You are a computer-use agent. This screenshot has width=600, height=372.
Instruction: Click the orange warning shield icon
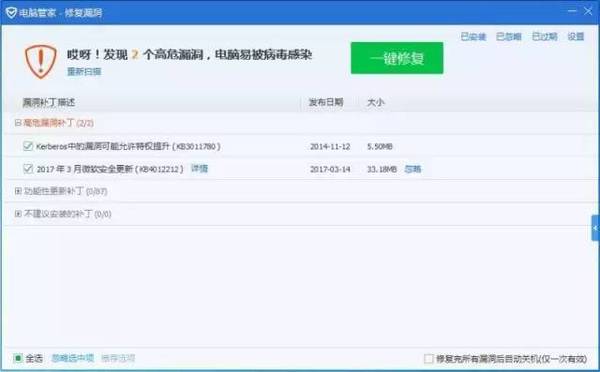point(41,61)
